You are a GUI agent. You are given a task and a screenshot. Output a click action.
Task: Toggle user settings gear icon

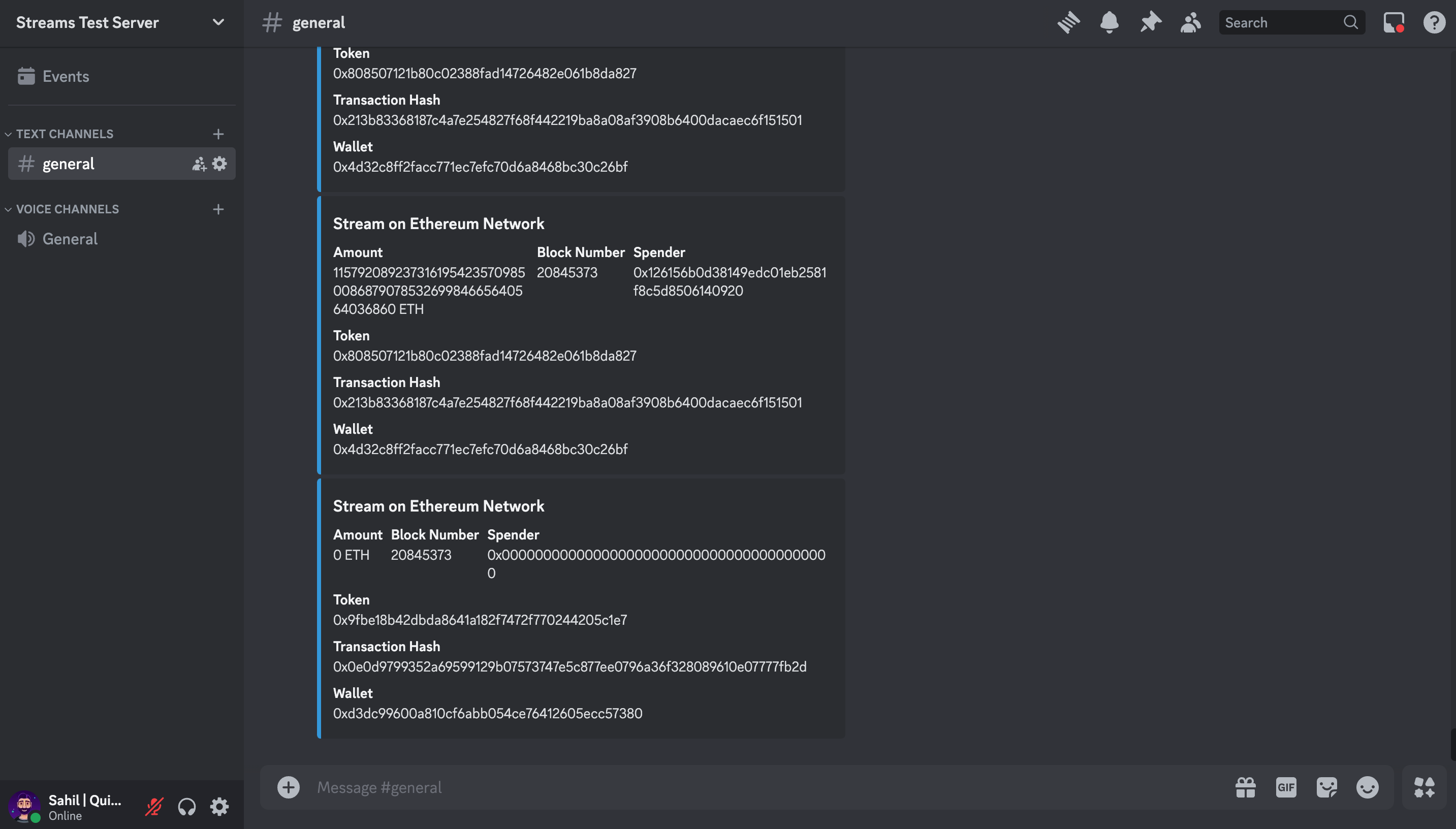(x=219, y=805)
